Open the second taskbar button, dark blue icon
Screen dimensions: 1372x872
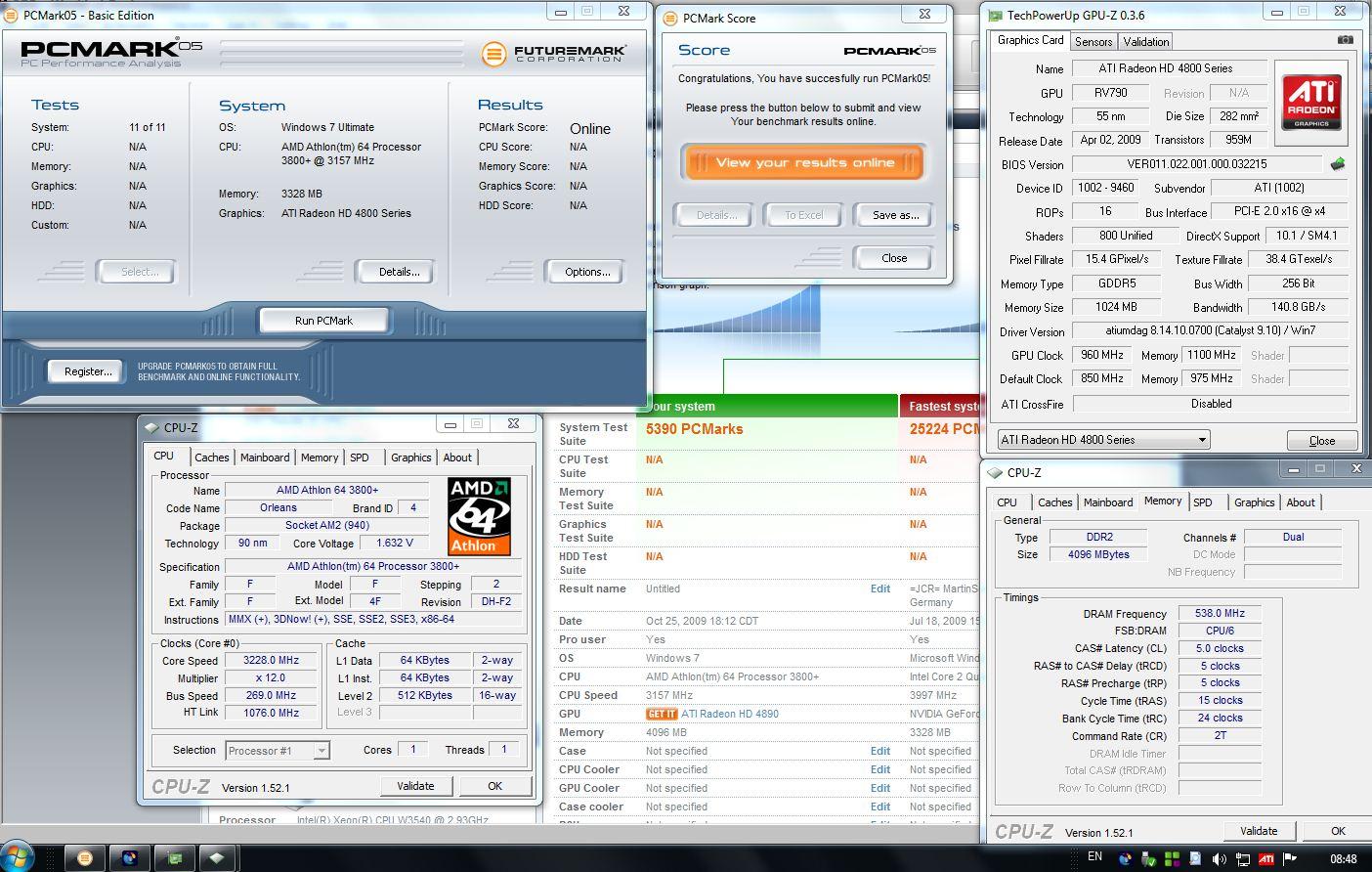click(130, 858)
